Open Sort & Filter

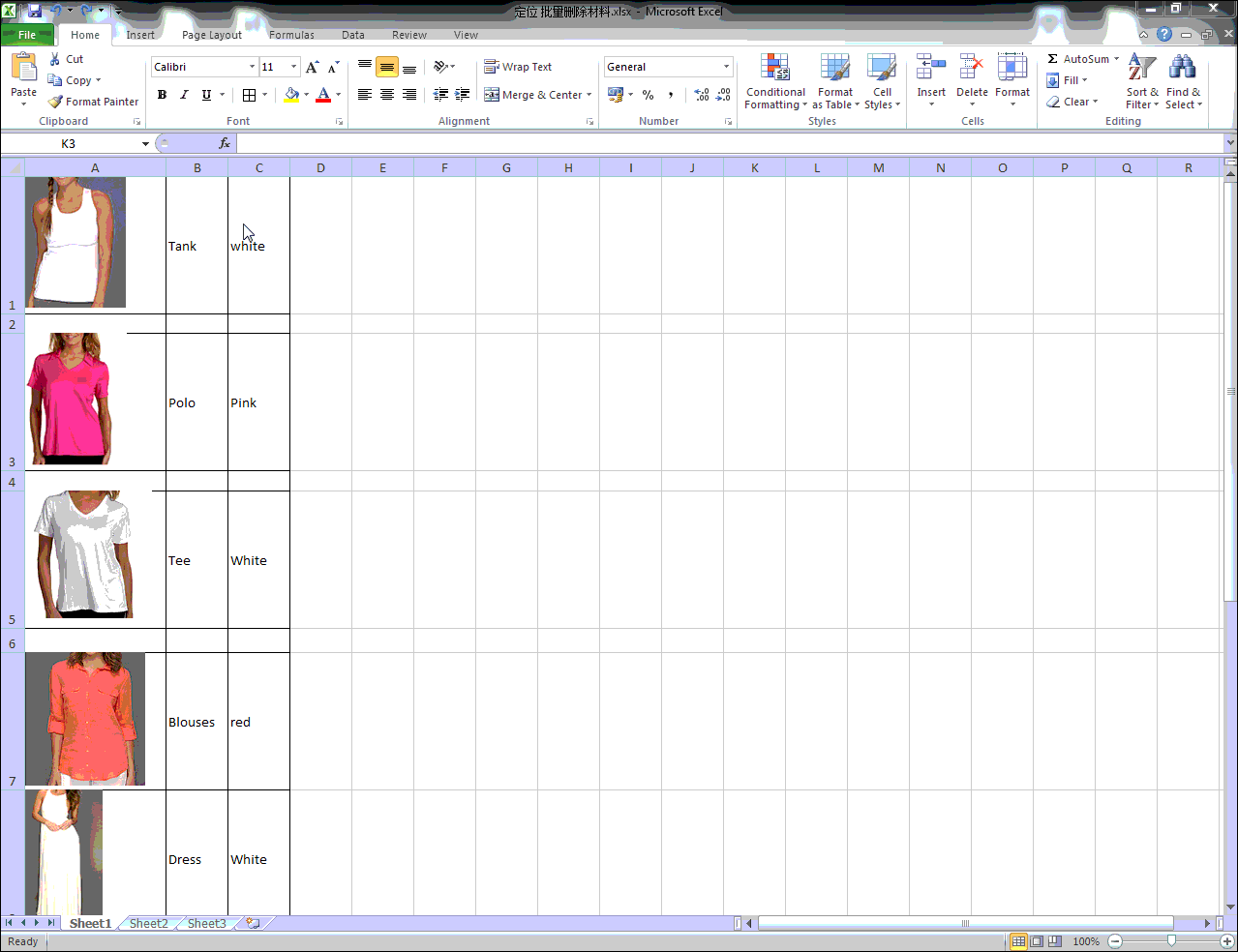(1142, 81)
